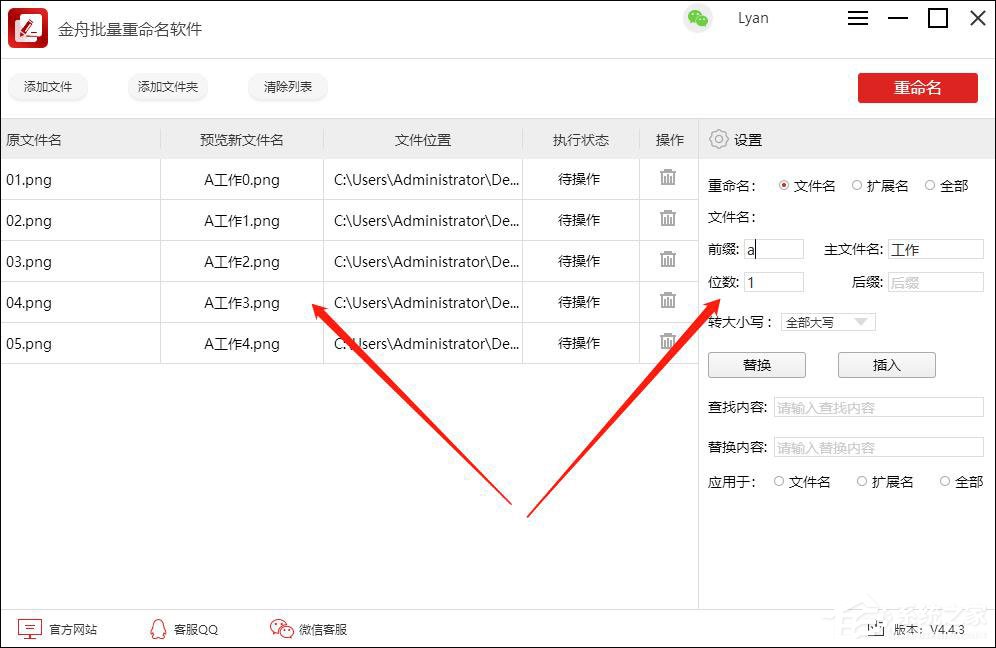The image size is (996, 648).
Task: Click the Lyan account name
Action: 753,17
